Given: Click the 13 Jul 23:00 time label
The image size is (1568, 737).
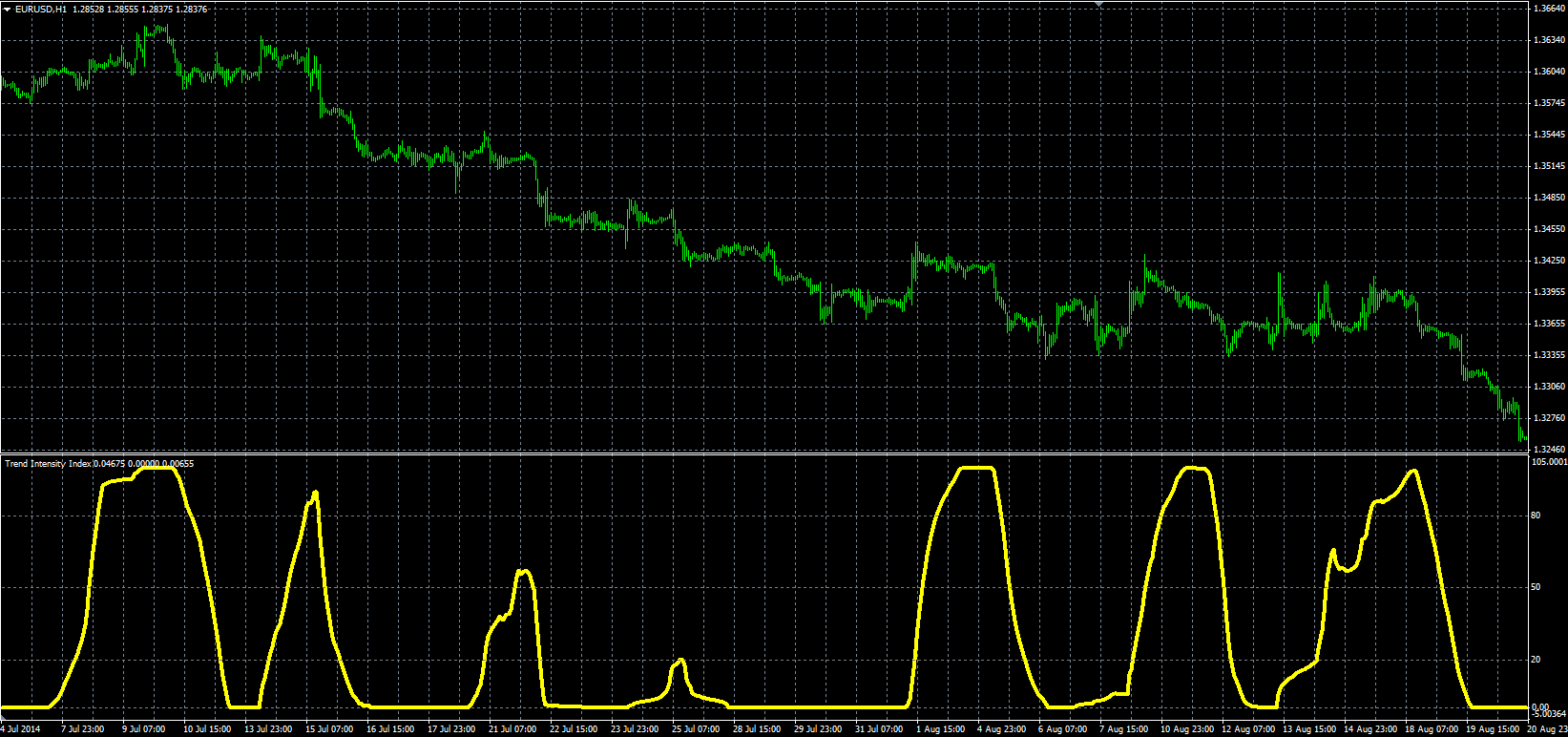Looking at the screenshot, I should tap(268, 729).
